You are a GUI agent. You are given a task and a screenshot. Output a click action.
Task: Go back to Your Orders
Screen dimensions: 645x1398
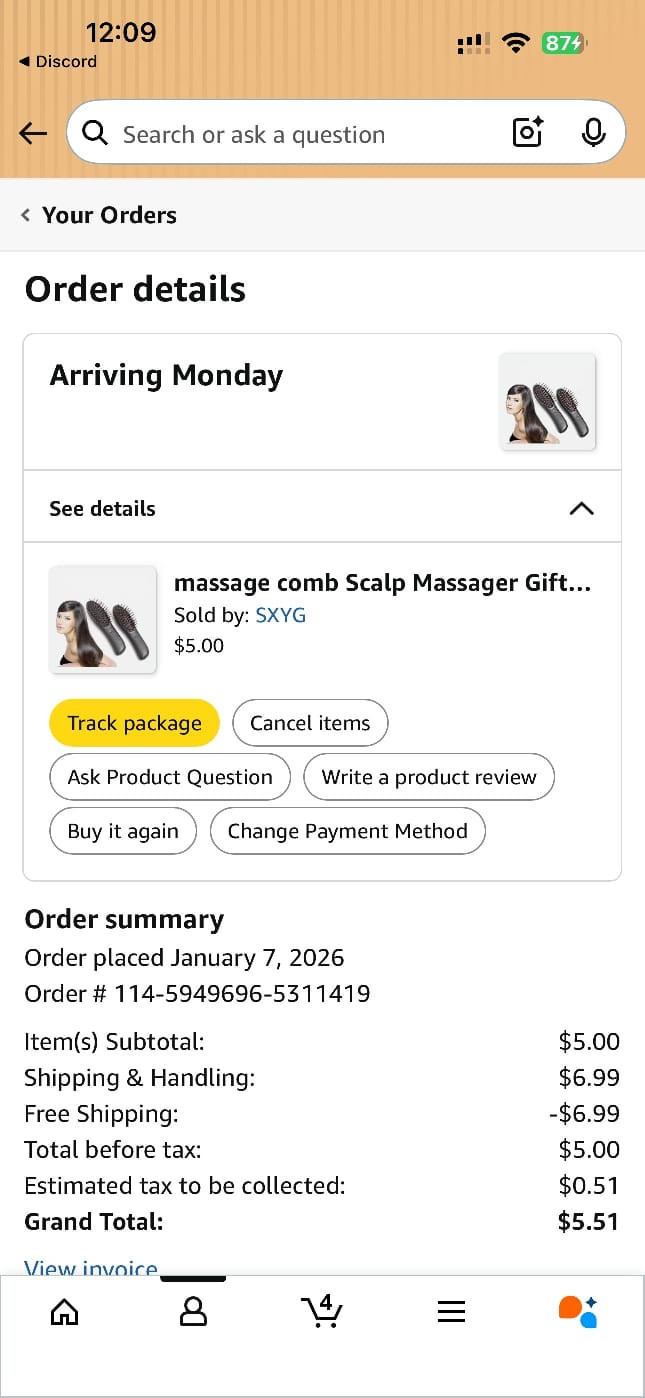100,215
